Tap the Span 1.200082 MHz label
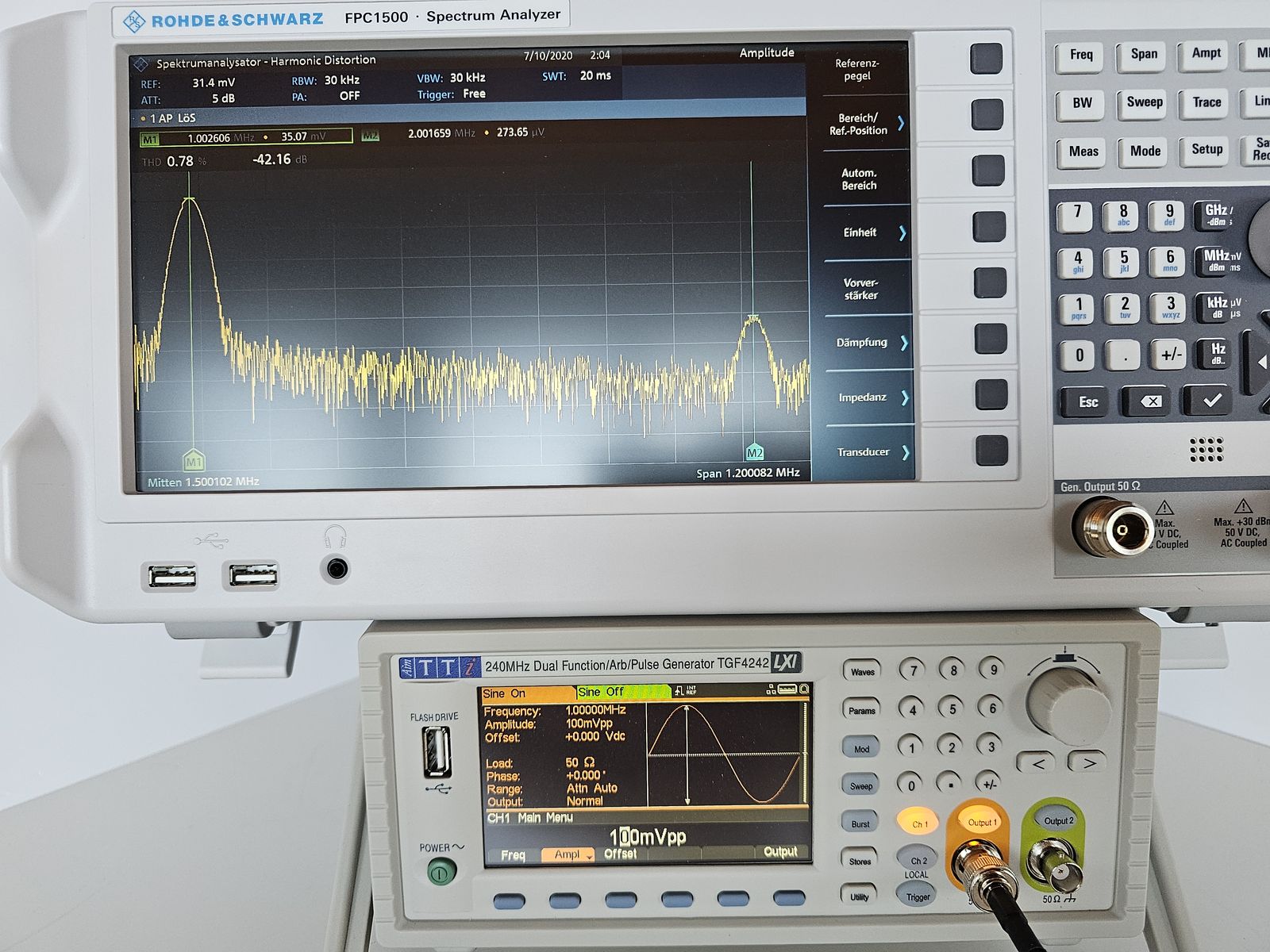Screen dimensions: 1270x952 748,473
